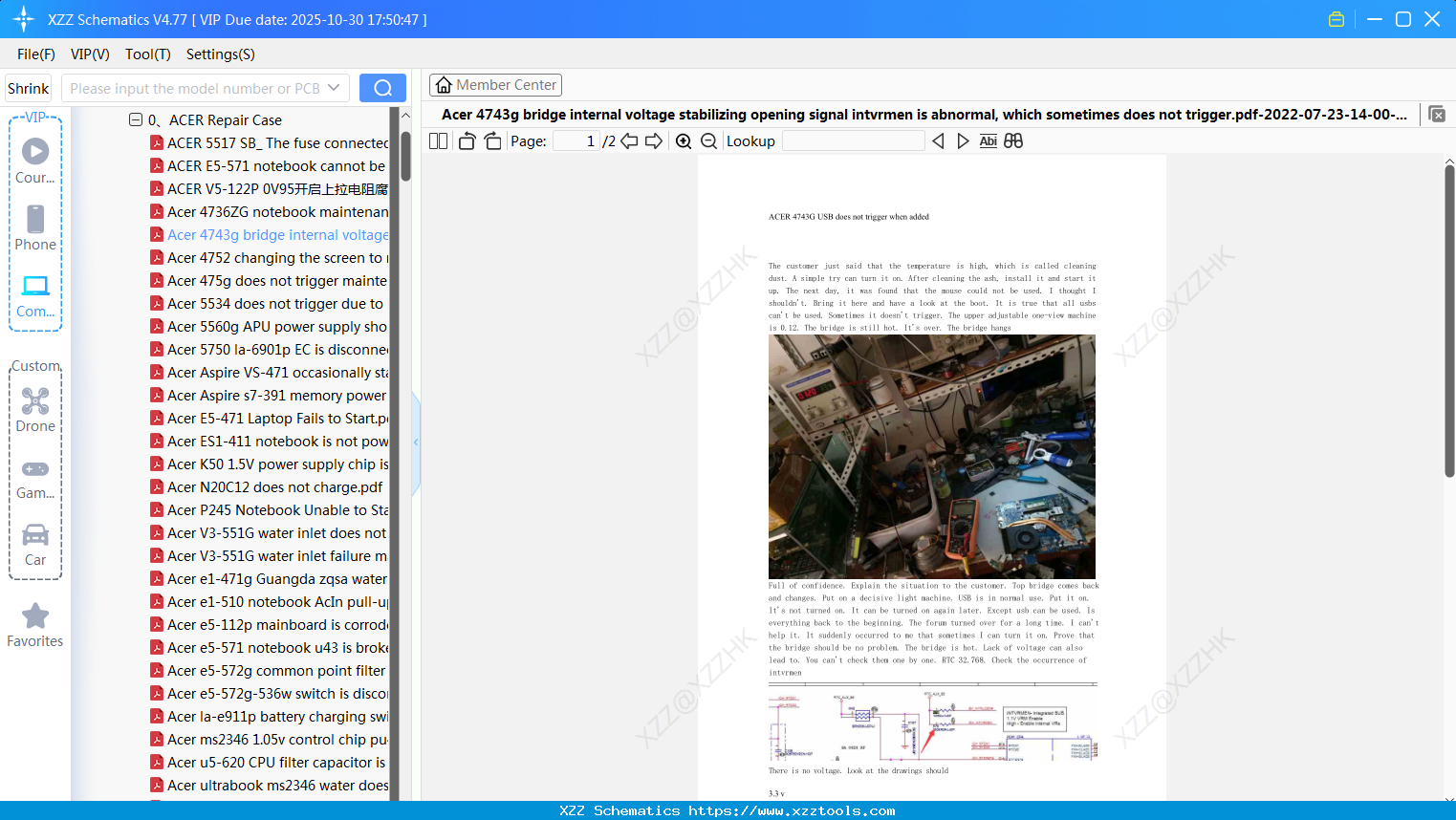Collapse the left panel with the splitter handle

[x=416, y=442]
